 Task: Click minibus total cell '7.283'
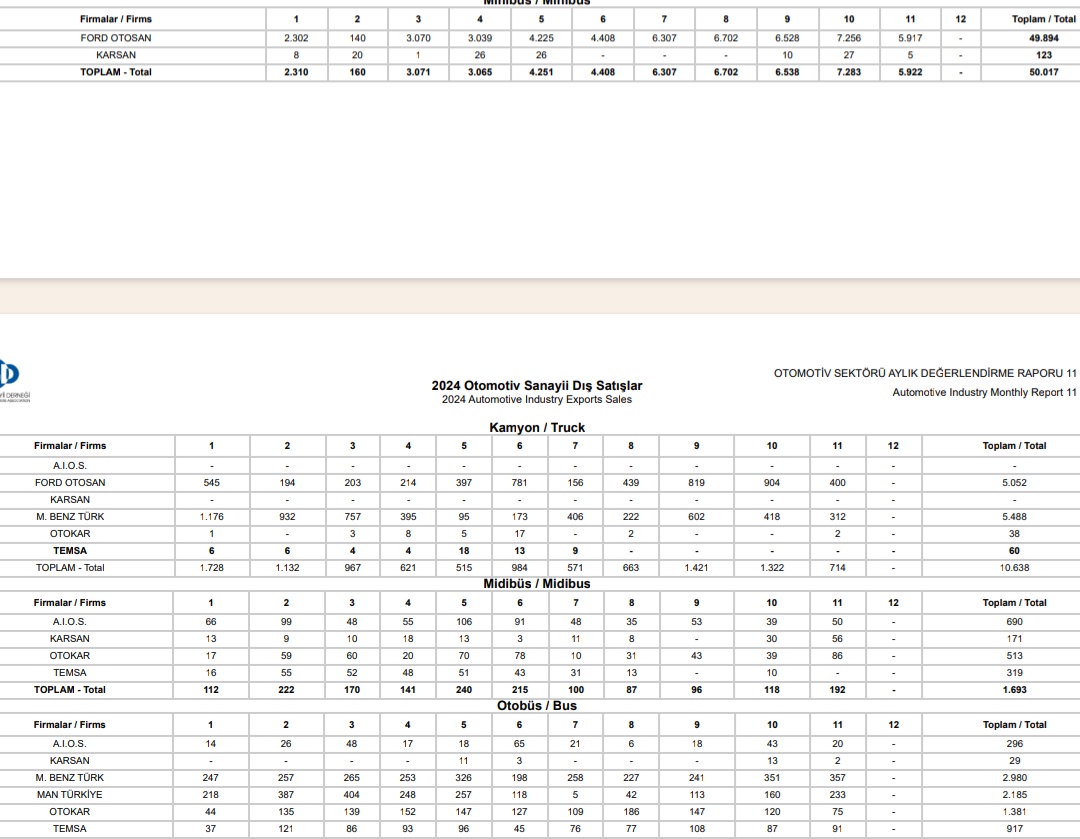coord(849,72)
